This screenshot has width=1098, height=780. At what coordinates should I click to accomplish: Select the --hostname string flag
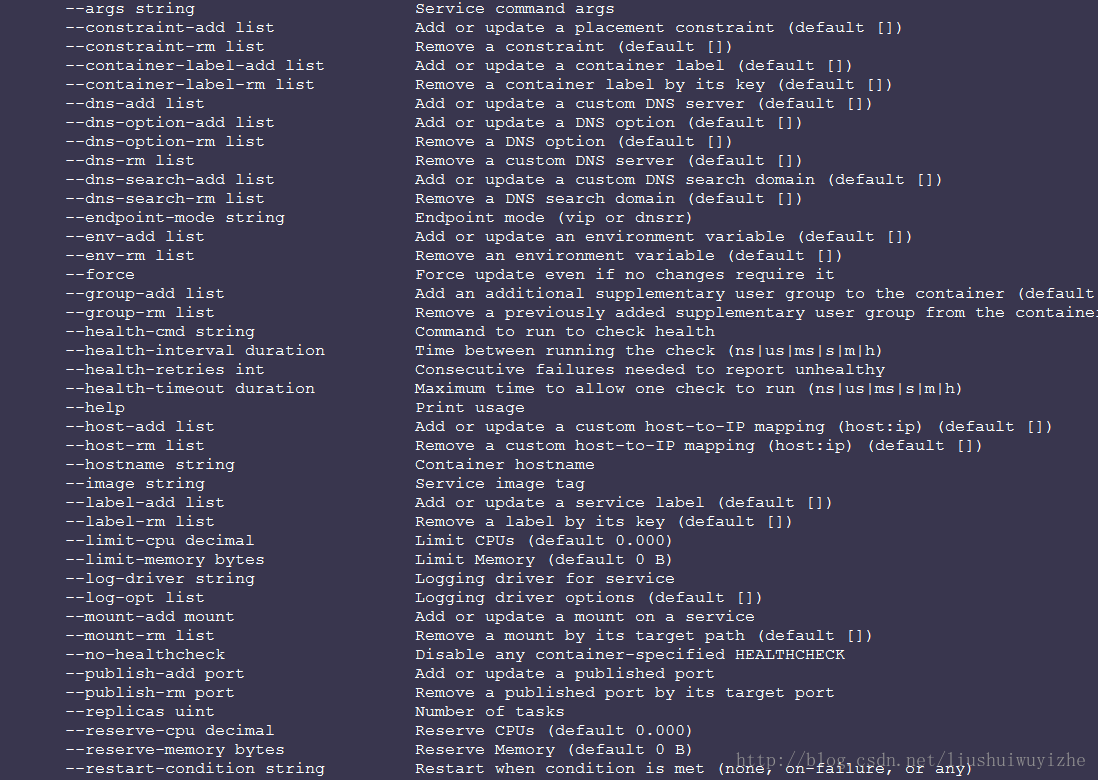150,465
